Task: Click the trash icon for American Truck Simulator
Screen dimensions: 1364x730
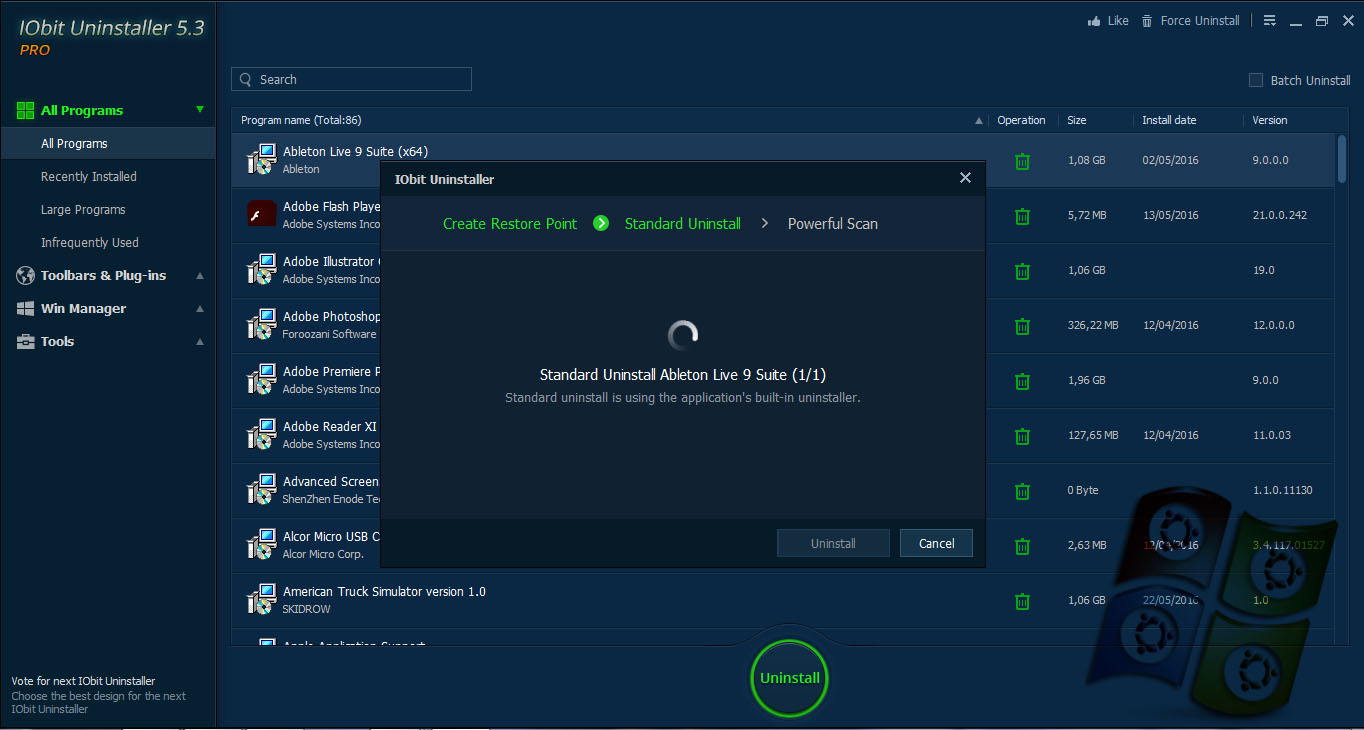Action: tap(1022, 601)
